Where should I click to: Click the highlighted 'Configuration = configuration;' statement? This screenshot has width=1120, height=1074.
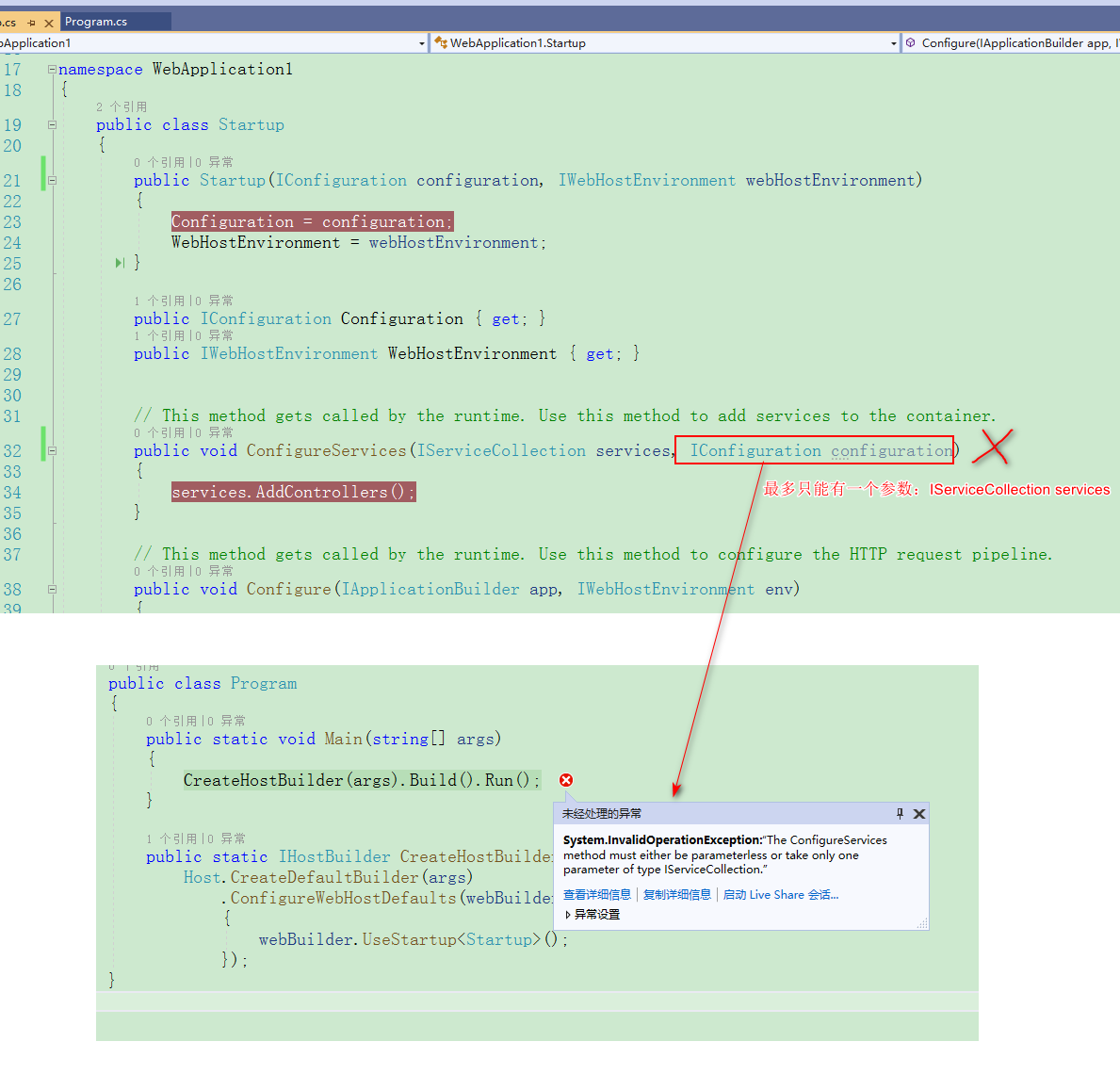(312, 221)
